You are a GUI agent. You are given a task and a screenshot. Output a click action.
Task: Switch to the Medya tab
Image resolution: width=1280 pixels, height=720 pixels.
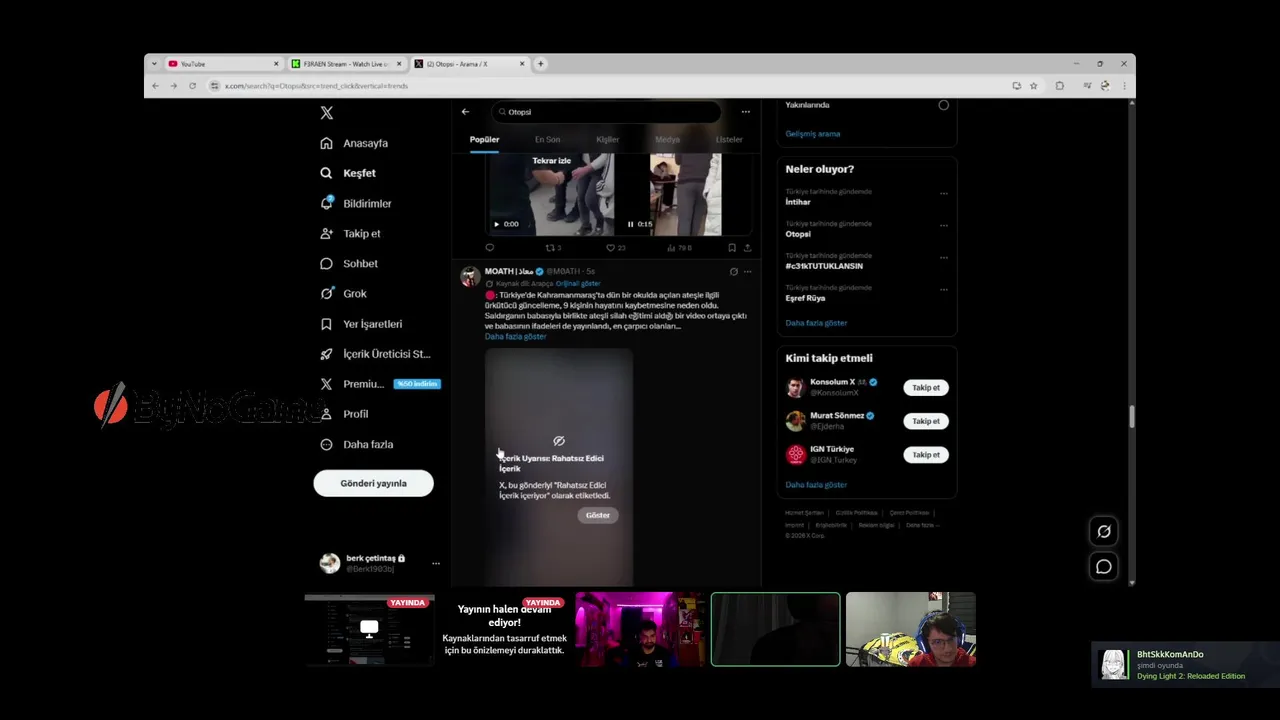(667, 140)
